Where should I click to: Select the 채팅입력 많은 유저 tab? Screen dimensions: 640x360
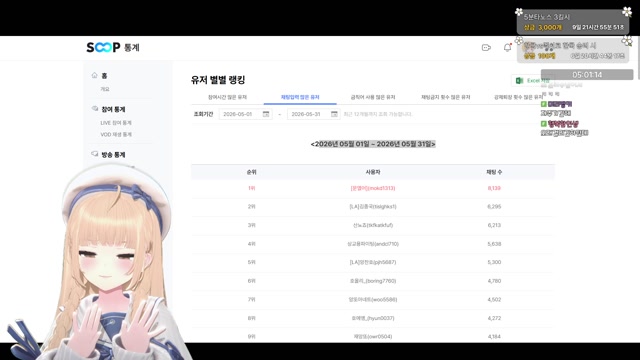(x=300, y=97)
